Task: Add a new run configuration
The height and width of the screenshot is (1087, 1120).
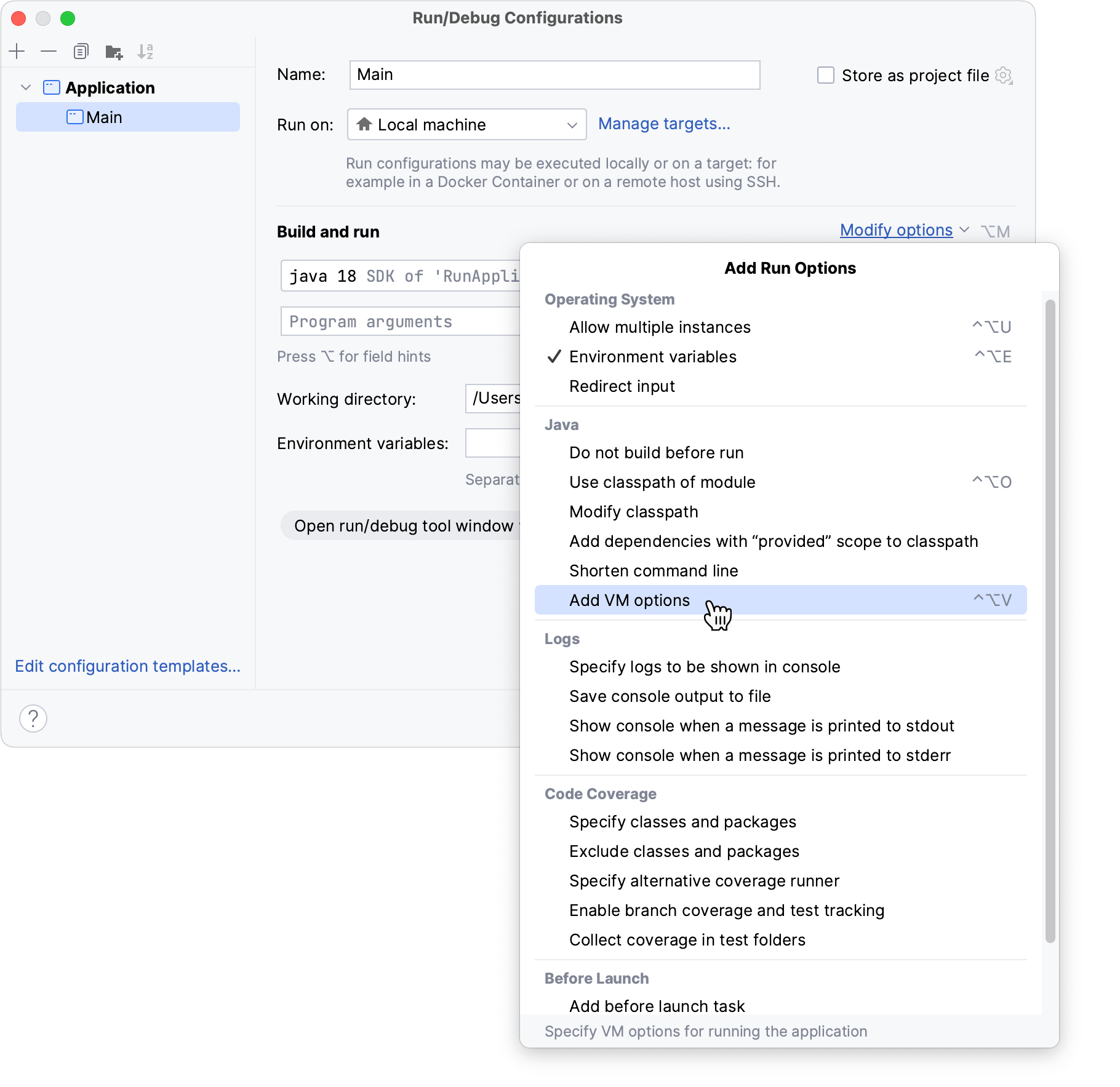Action: [17, 52]
